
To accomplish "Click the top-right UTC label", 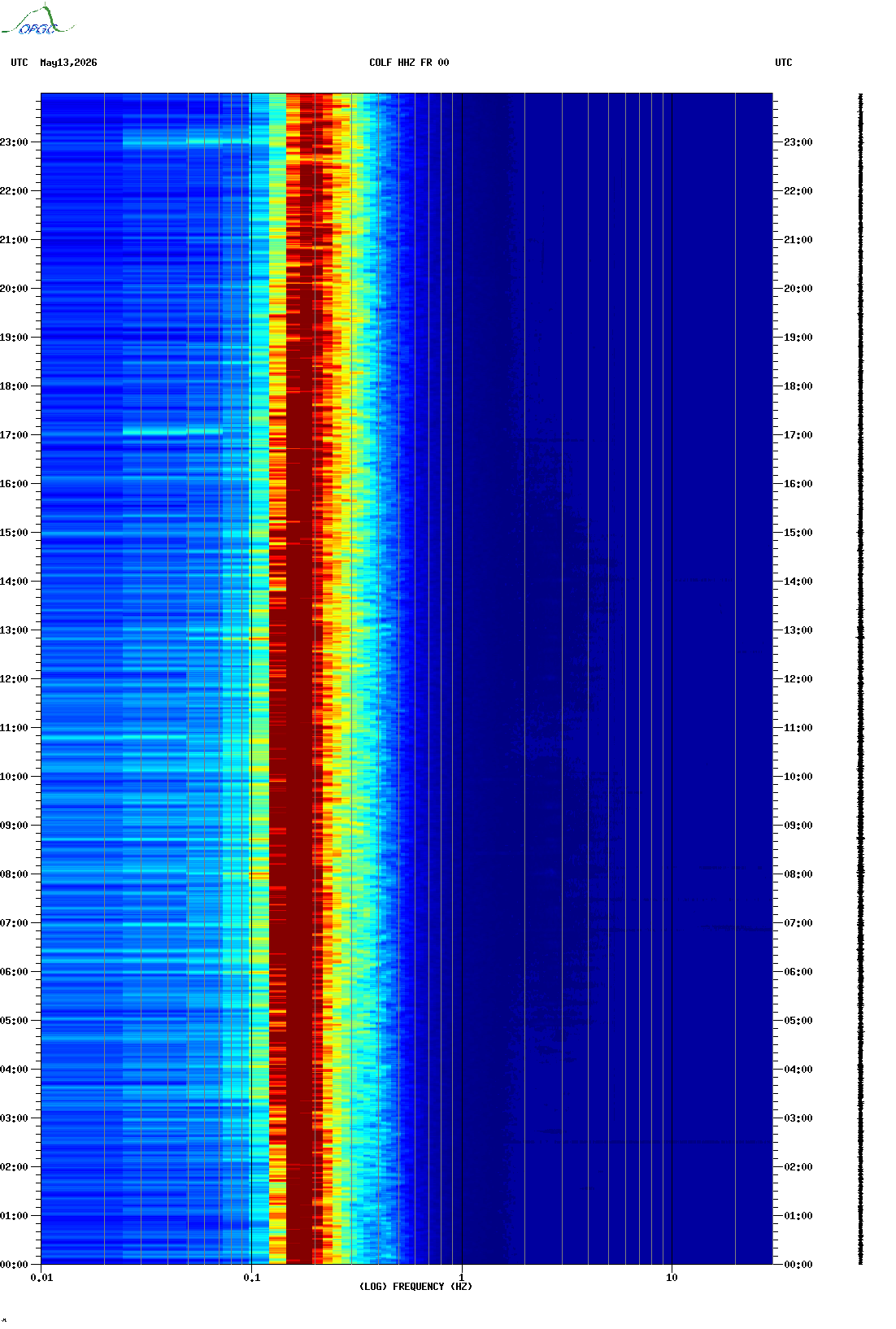I will 784,63.
